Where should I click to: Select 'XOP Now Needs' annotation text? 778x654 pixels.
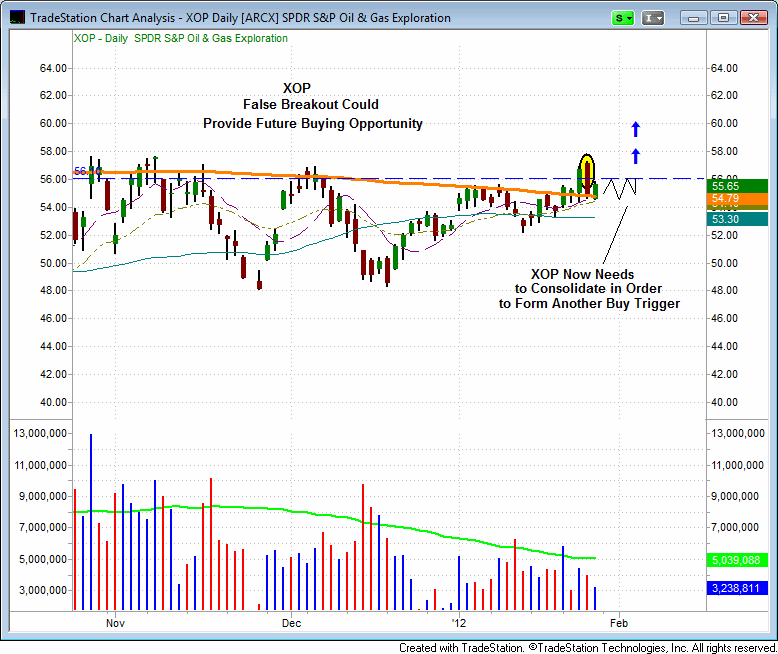click(x=583, y=274)
